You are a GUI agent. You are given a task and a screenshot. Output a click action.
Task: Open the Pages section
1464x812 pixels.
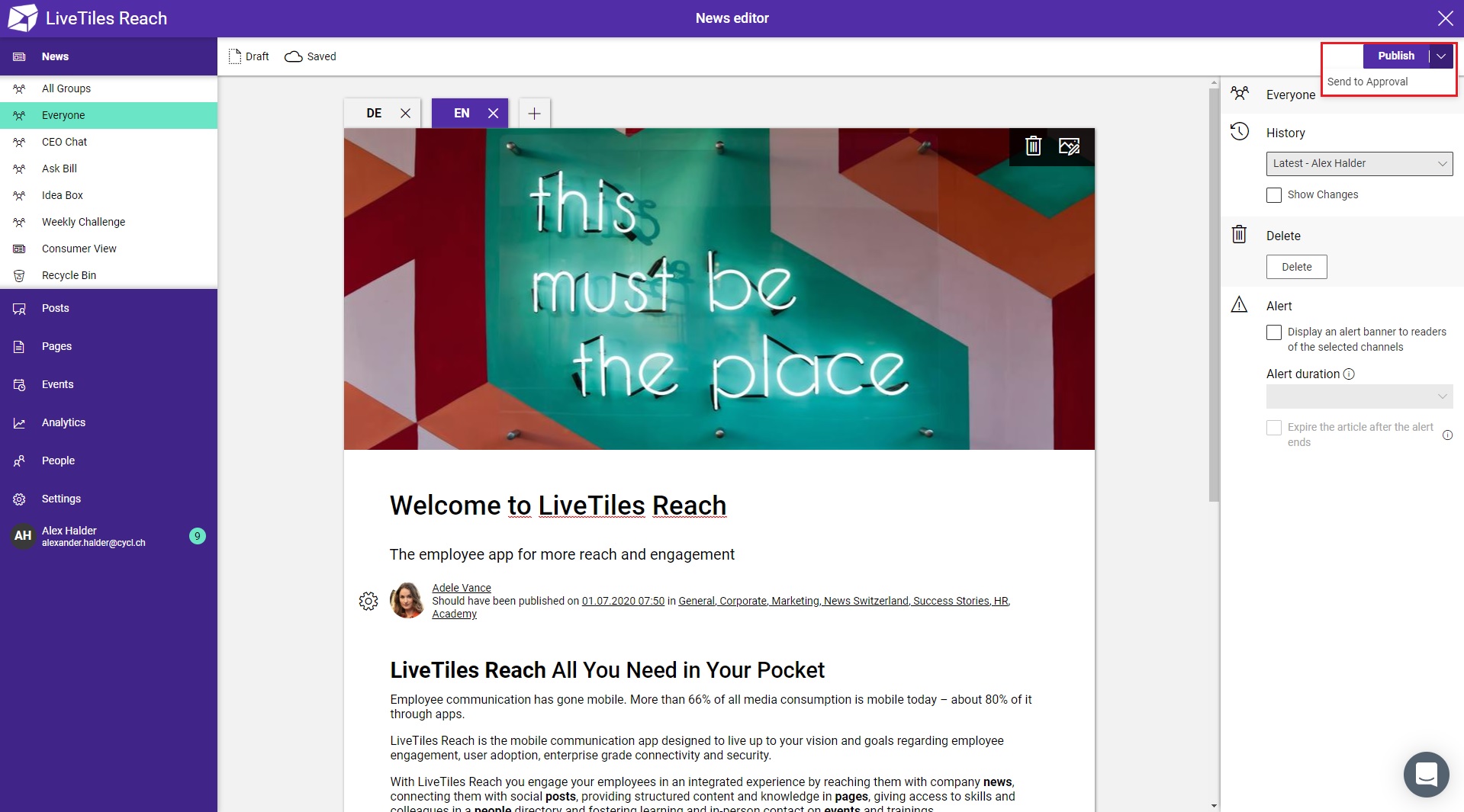[108, 347]
